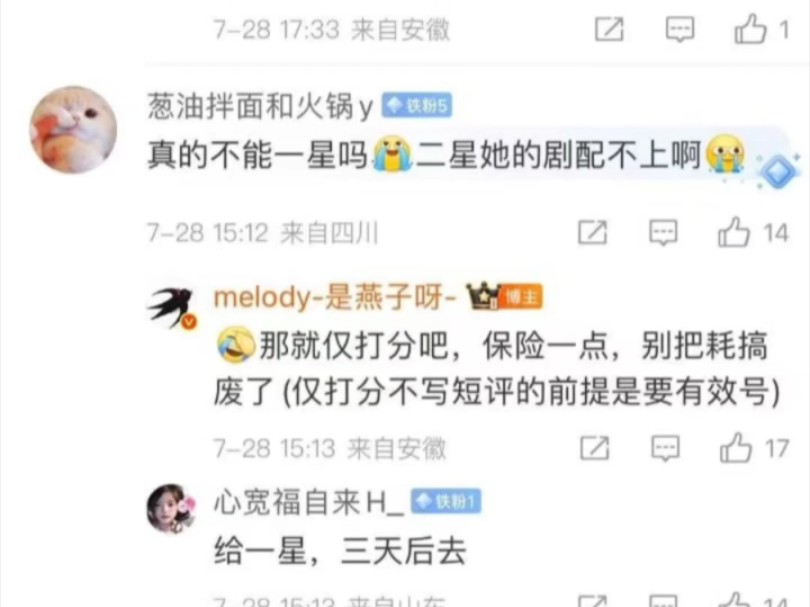The height and width of the screenshot is (607, 810).
Task: Like melody-是燕子呀-'s reply with 17 likes
Action: 736,447
